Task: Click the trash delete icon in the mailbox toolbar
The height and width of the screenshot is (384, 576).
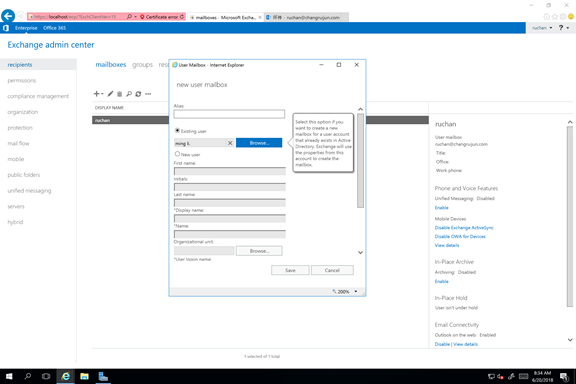Action: coord(119,94)
